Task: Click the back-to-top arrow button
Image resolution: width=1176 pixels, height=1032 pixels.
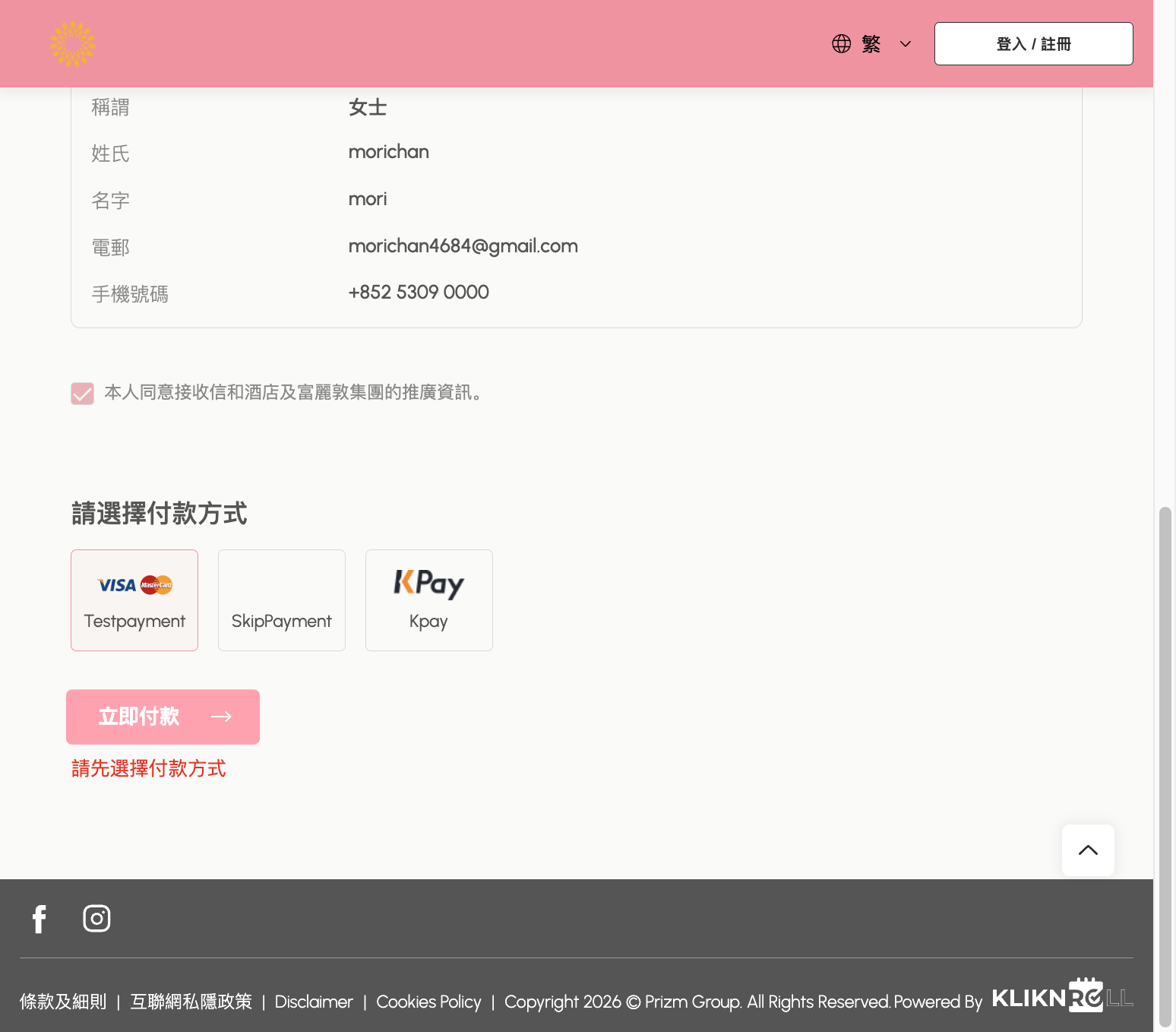Action: pos(1088,850)
